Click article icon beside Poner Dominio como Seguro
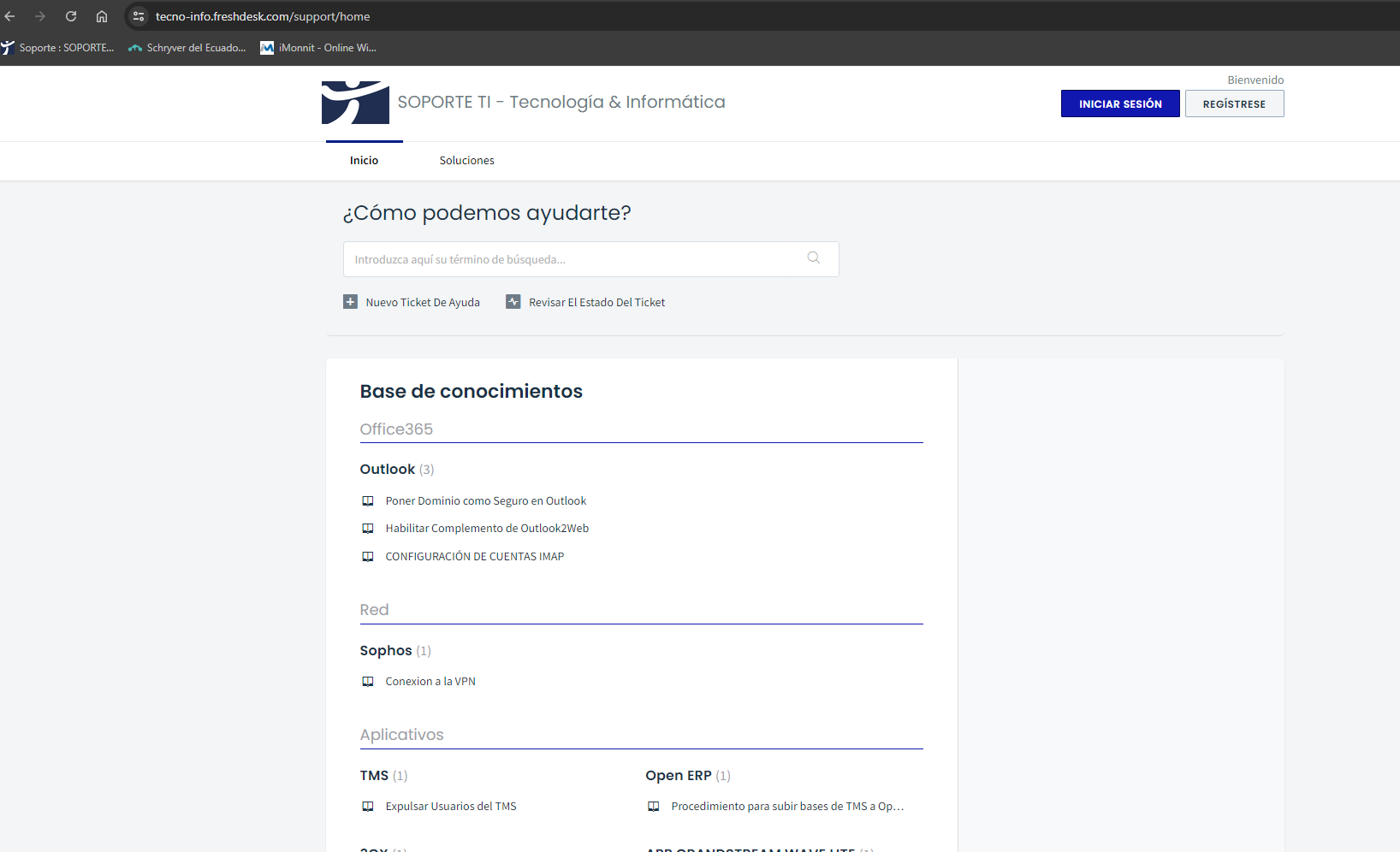The width and height of the screenshot is (1400, 852). click(368, 501)
